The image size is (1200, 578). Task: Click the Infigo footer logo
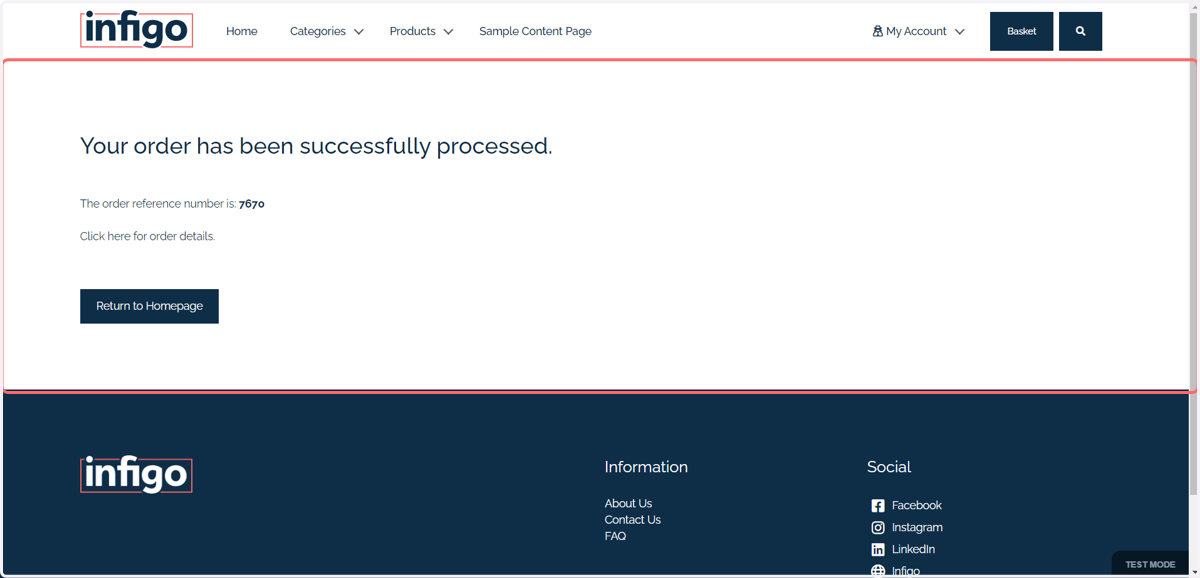(136, 474)
